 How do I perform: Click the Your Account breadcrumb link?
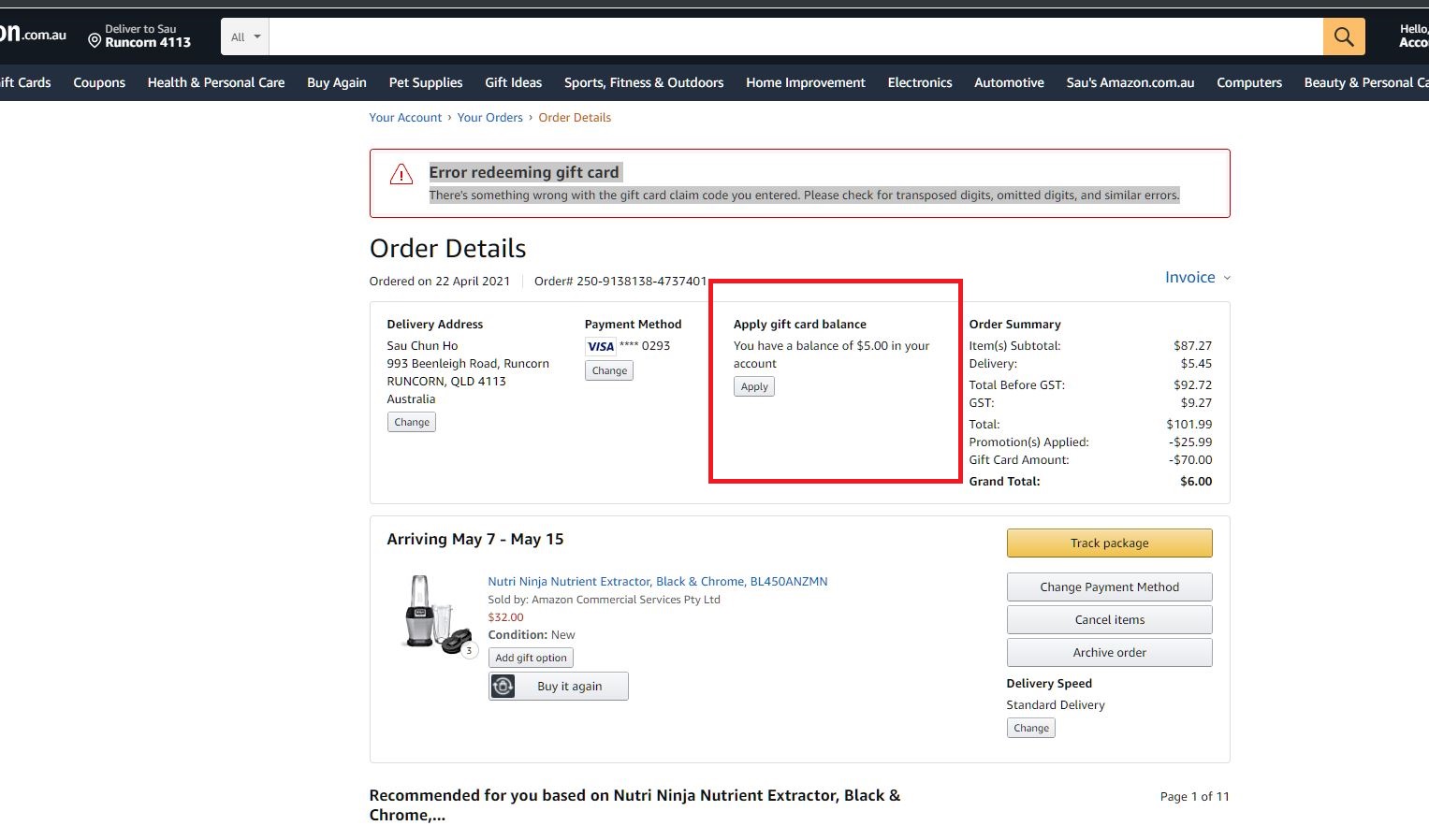[405, 118]
